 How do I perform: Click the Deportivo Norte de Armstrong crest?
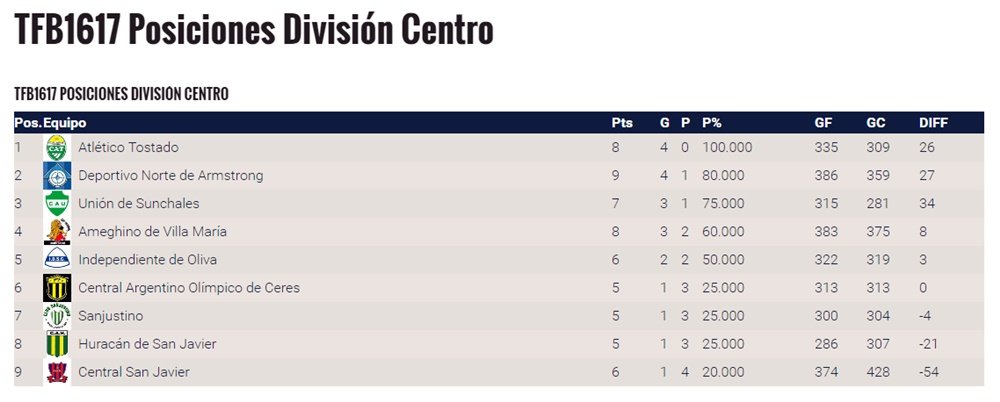57,176
